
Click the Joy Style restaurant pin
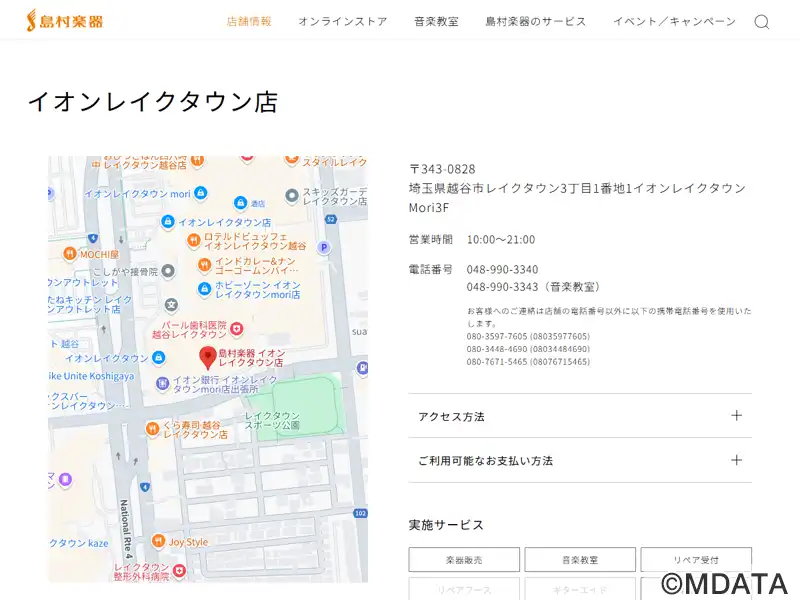tap(159, 541)
